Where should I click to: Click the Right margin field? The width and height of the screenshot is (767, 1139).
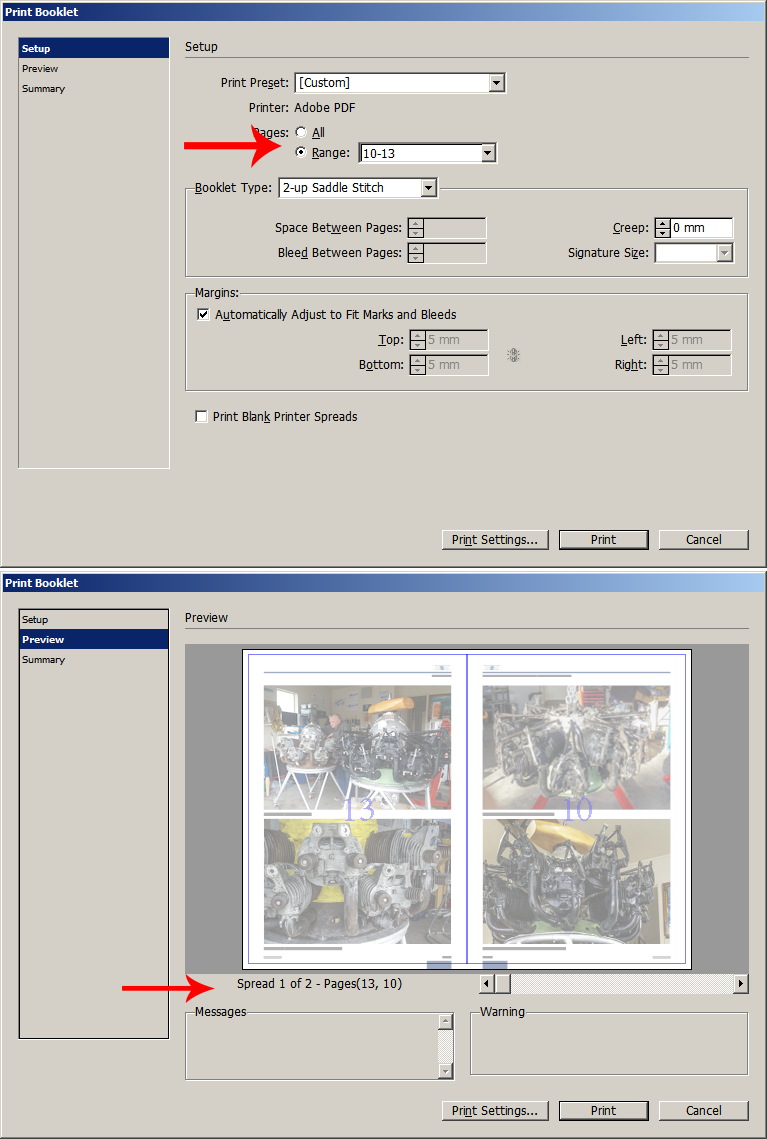point(699,365)
